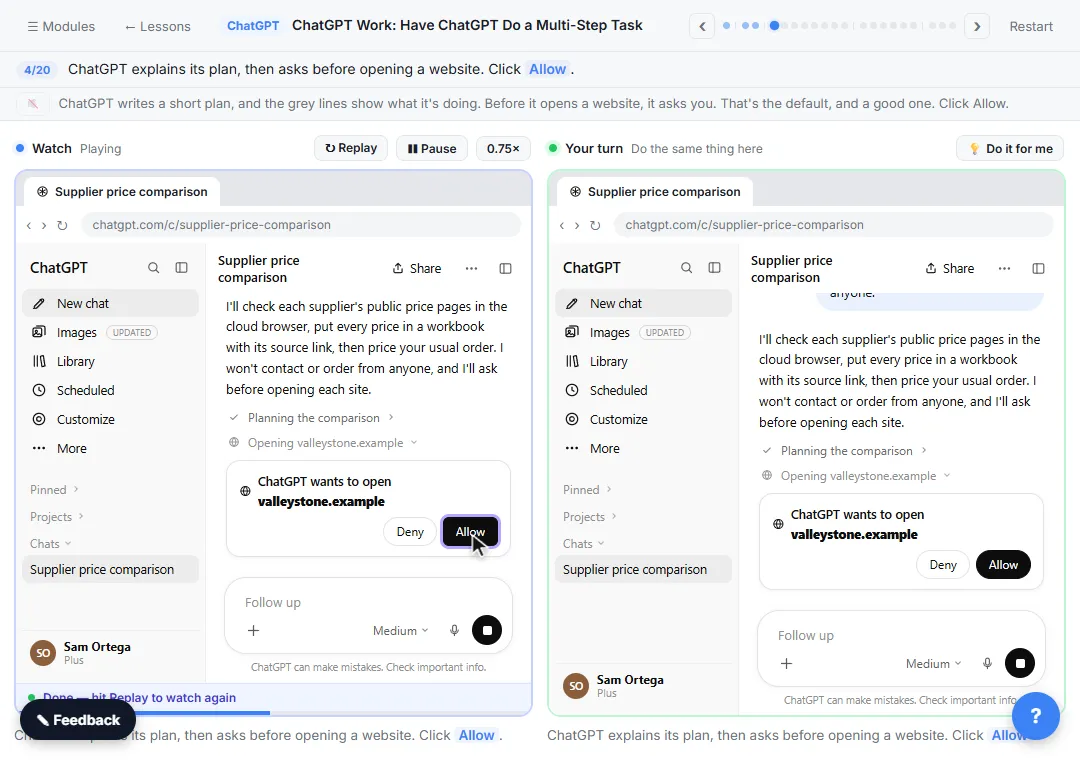Open Library in Your turn pane
1080x760 pixels.
(x=643, y=361)
